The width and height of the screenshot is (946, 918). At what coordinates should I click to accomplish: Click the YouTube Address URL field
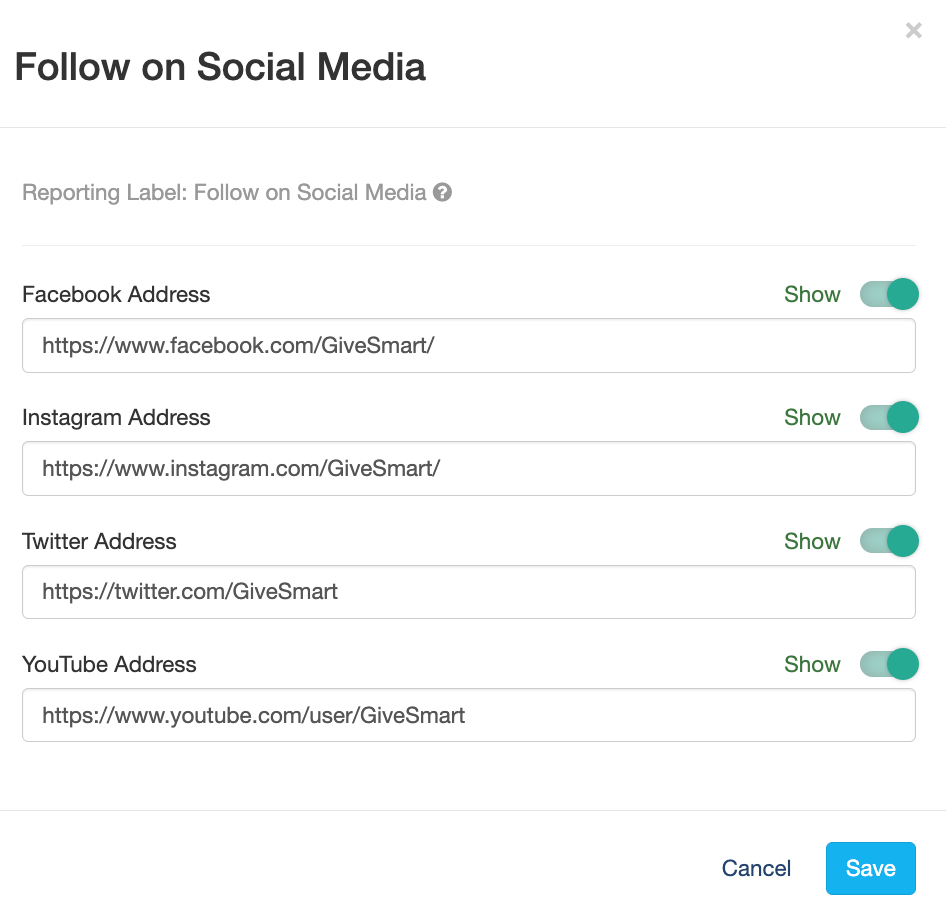click(x=468, y=715)
